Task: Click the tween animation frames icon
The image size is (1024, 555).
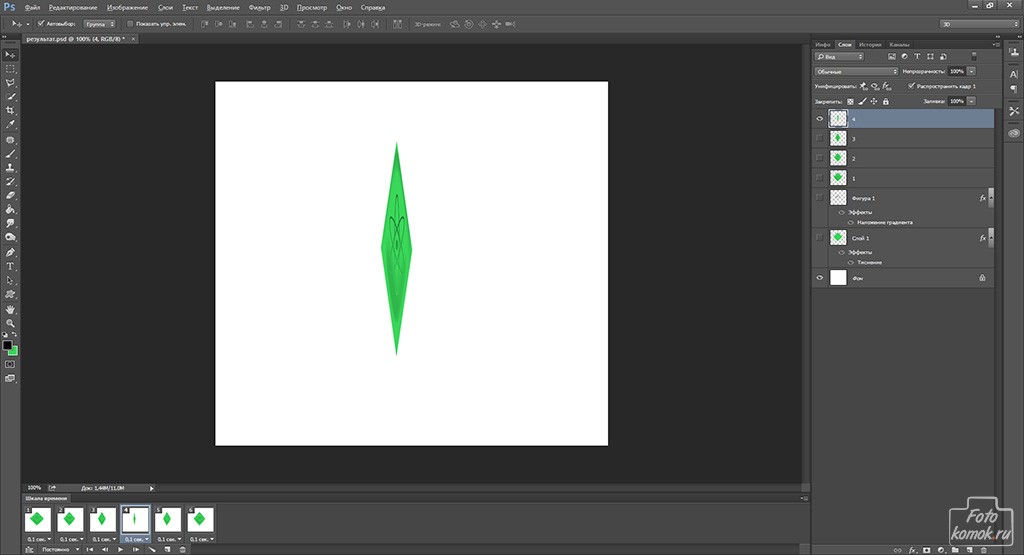Action: click(x=152, y=550)
